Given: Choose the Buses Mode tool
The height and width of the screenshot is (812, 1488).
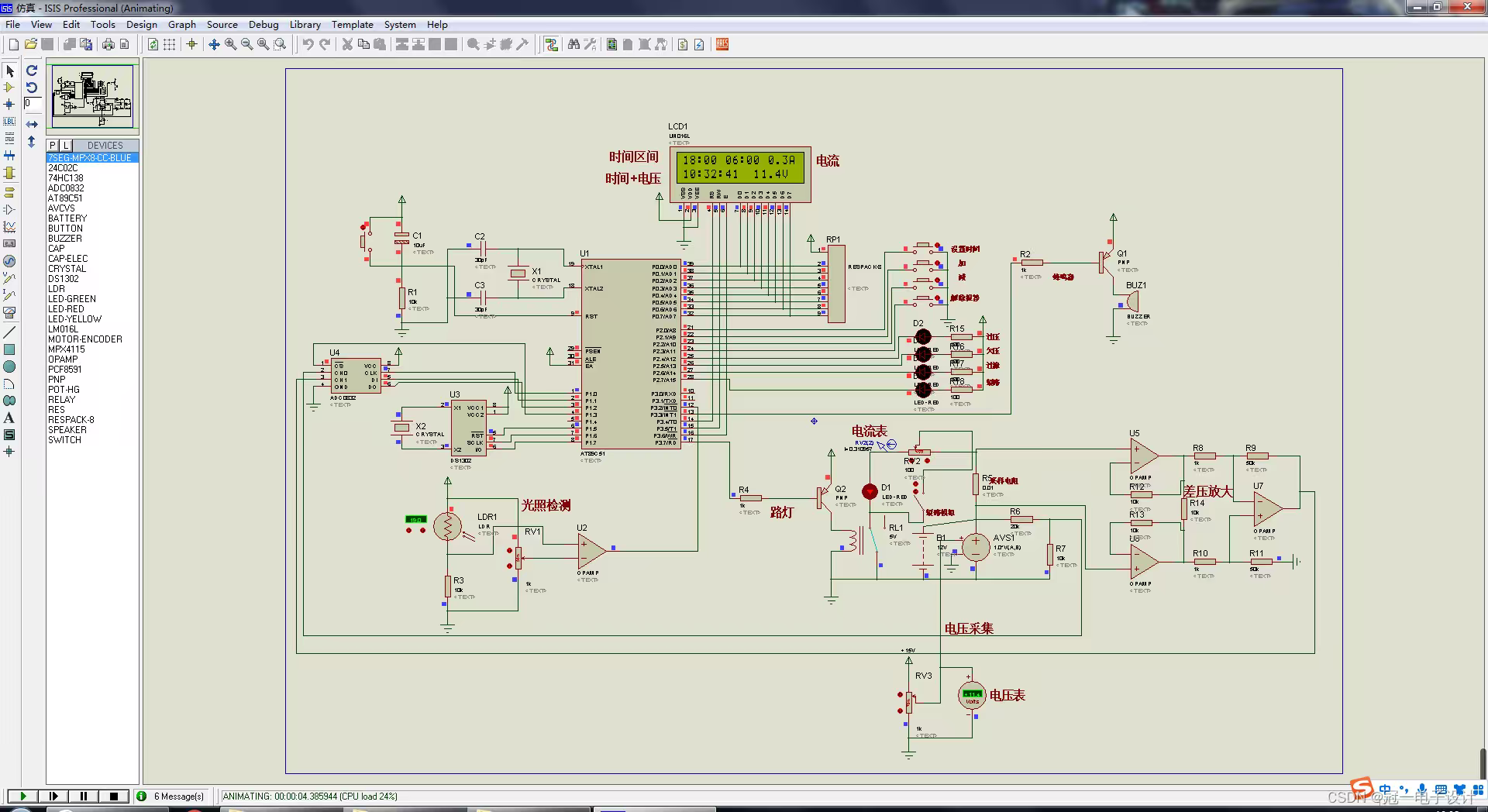Looking at the screenshot, I should [9, 156].
